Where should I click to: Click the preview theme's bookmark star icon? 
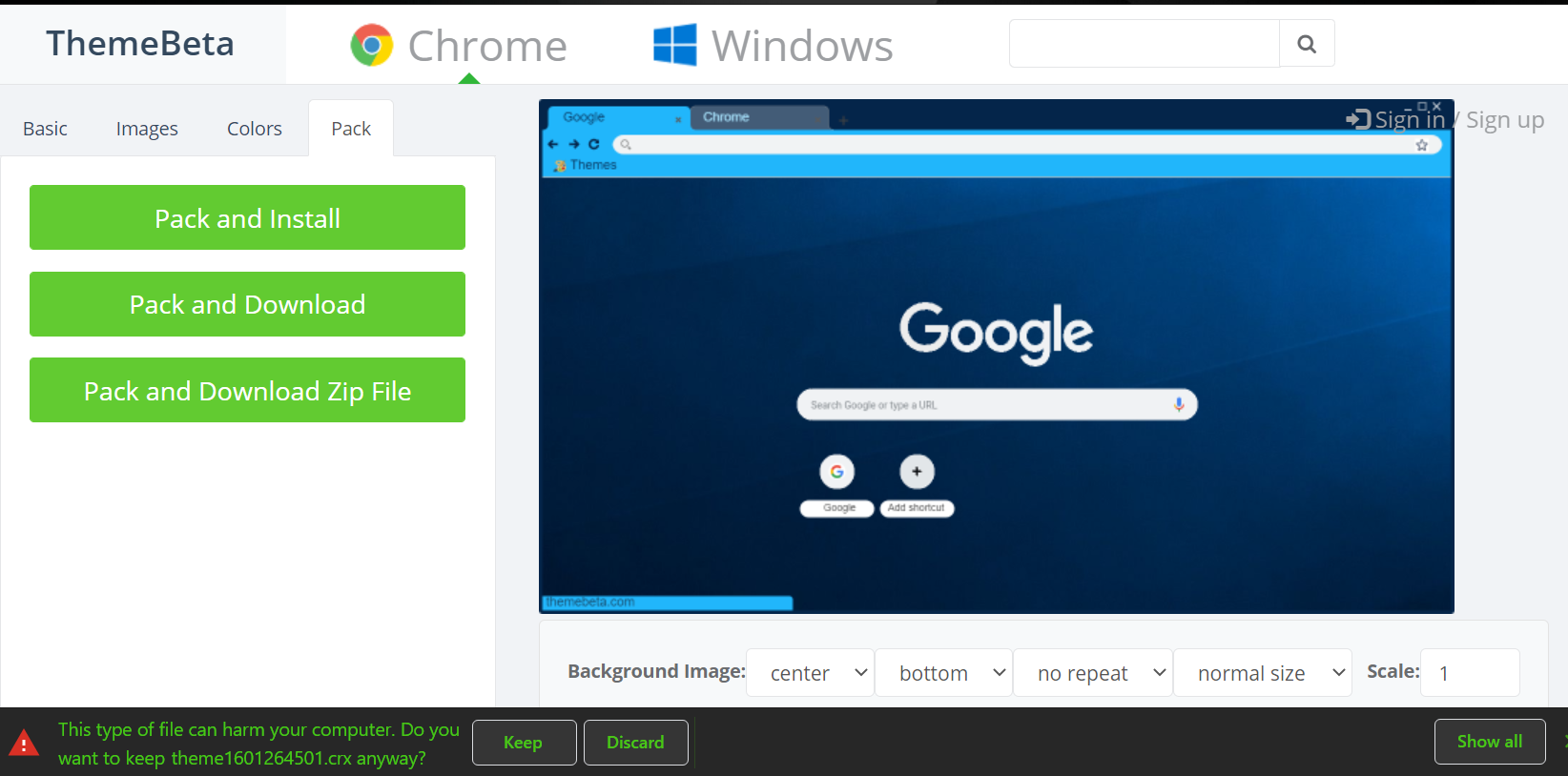[1422, 145]
